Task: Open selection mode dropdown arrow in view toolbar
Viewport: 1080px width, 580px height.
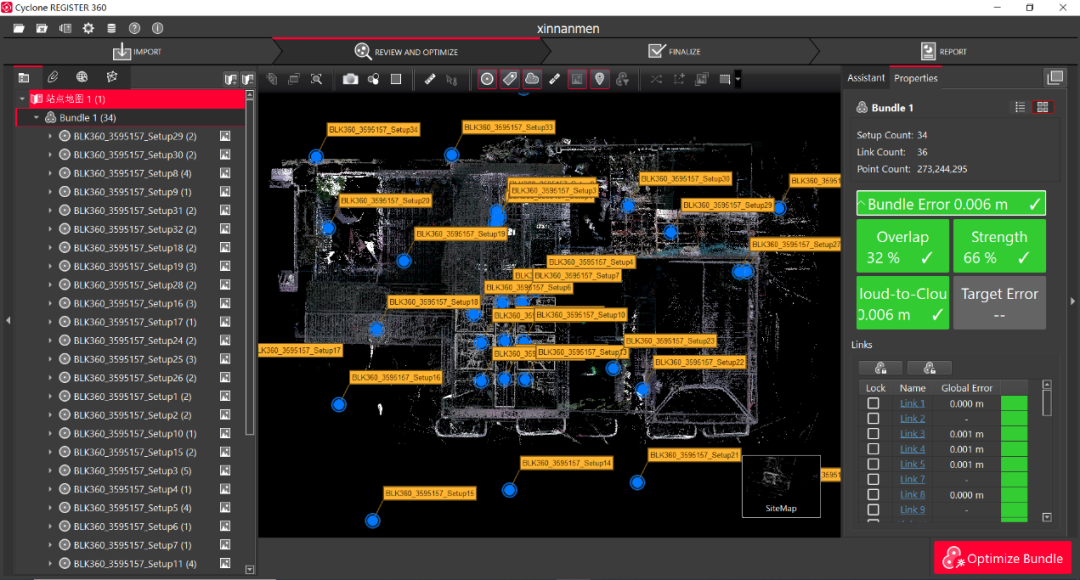Action: click(738, 79)
